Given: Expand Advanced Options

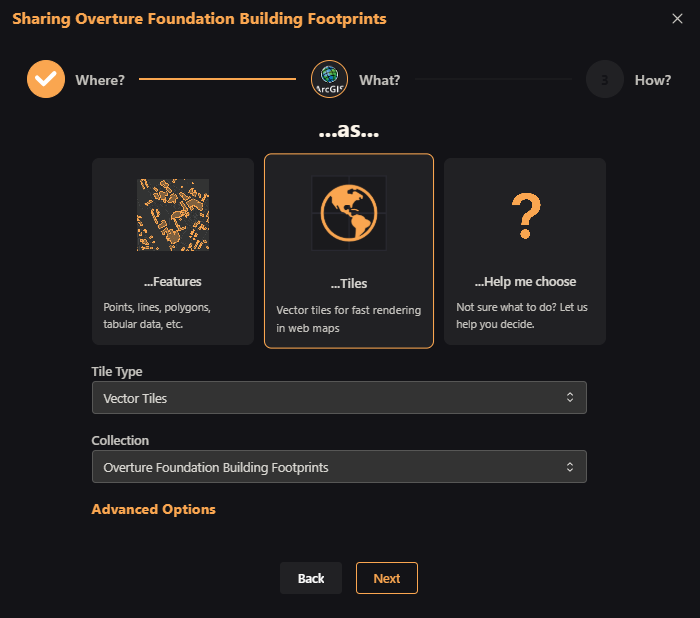Looking at the screenshot, I should (x=154, y=509).
